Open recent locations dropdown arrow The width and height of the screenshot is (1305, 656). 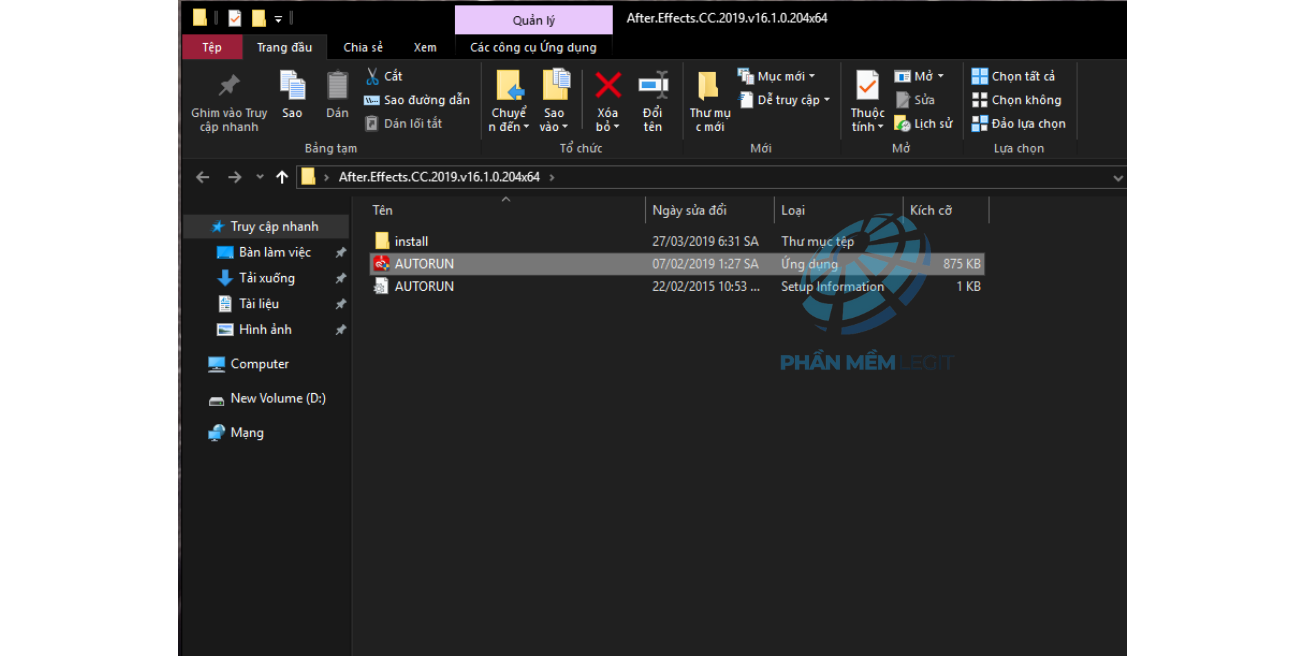[260, 177]
